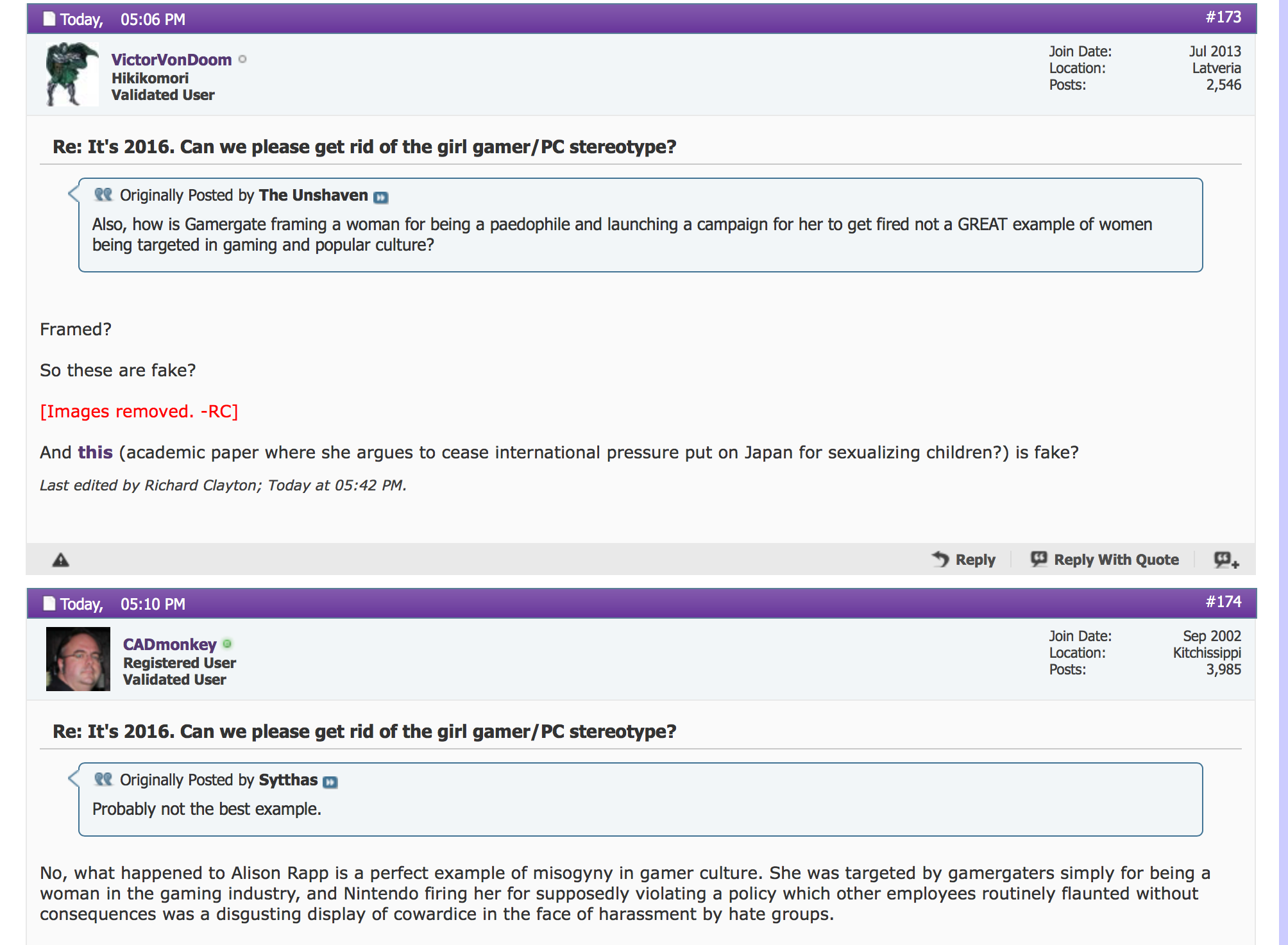Open permalink for post #173

coord(1223,17)
